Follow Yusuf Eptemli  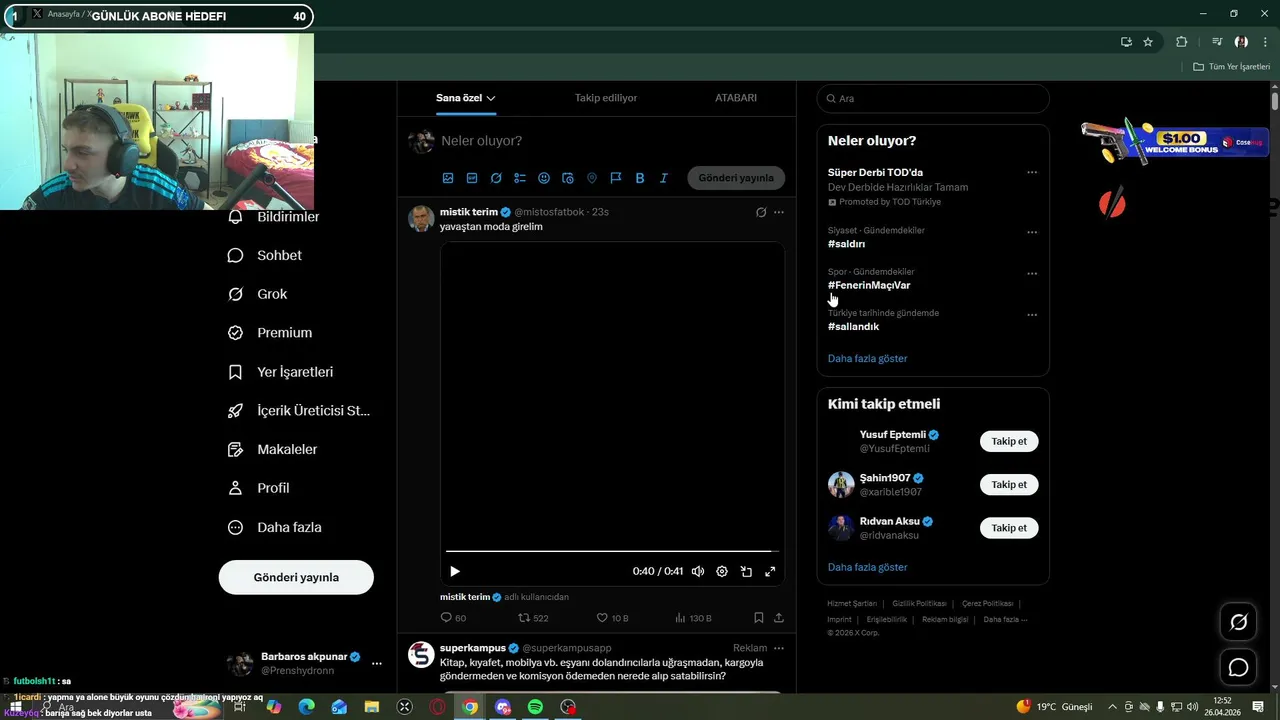click(1009, 441)
